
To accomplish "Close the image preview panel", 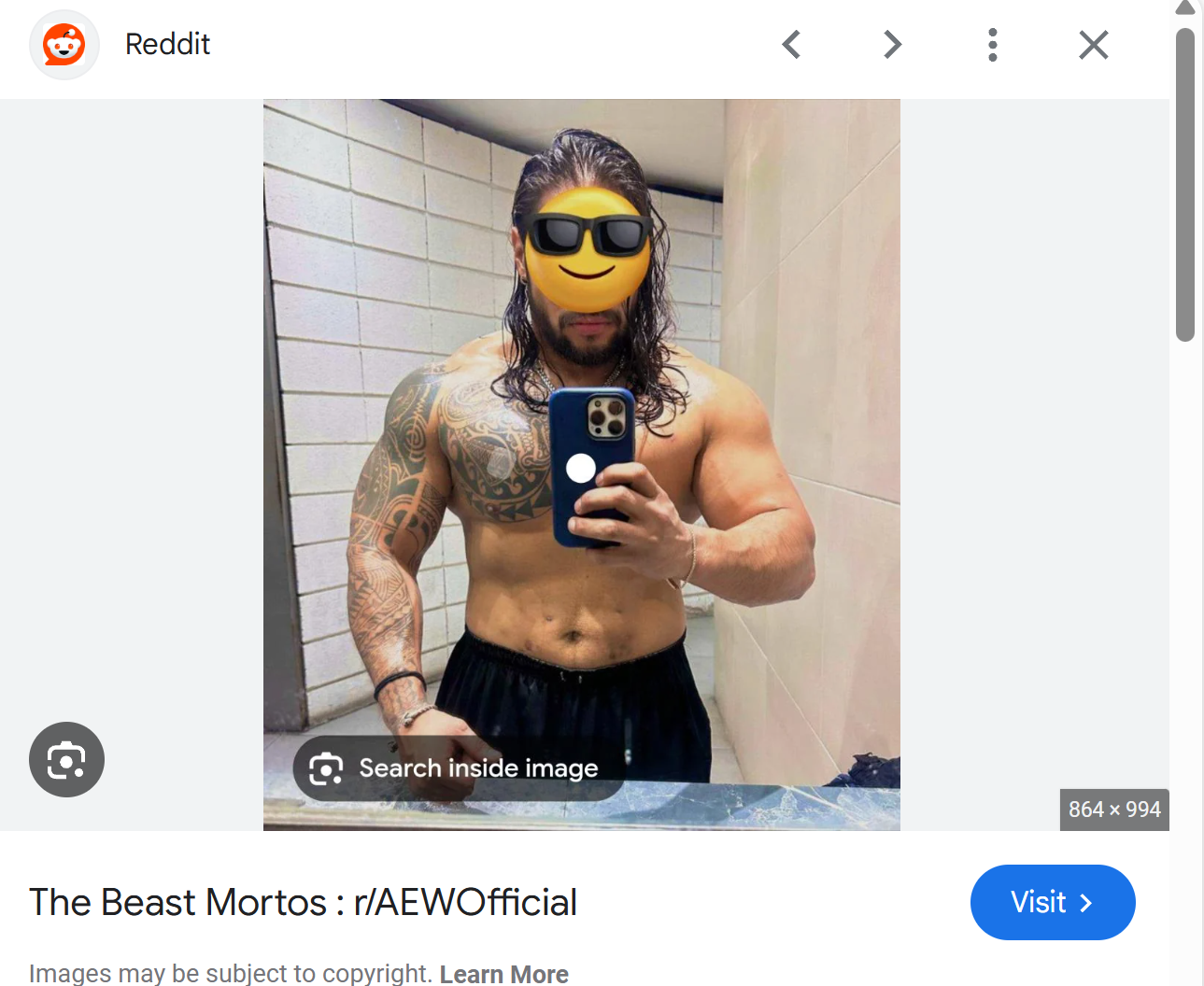I will [1094, 45].
